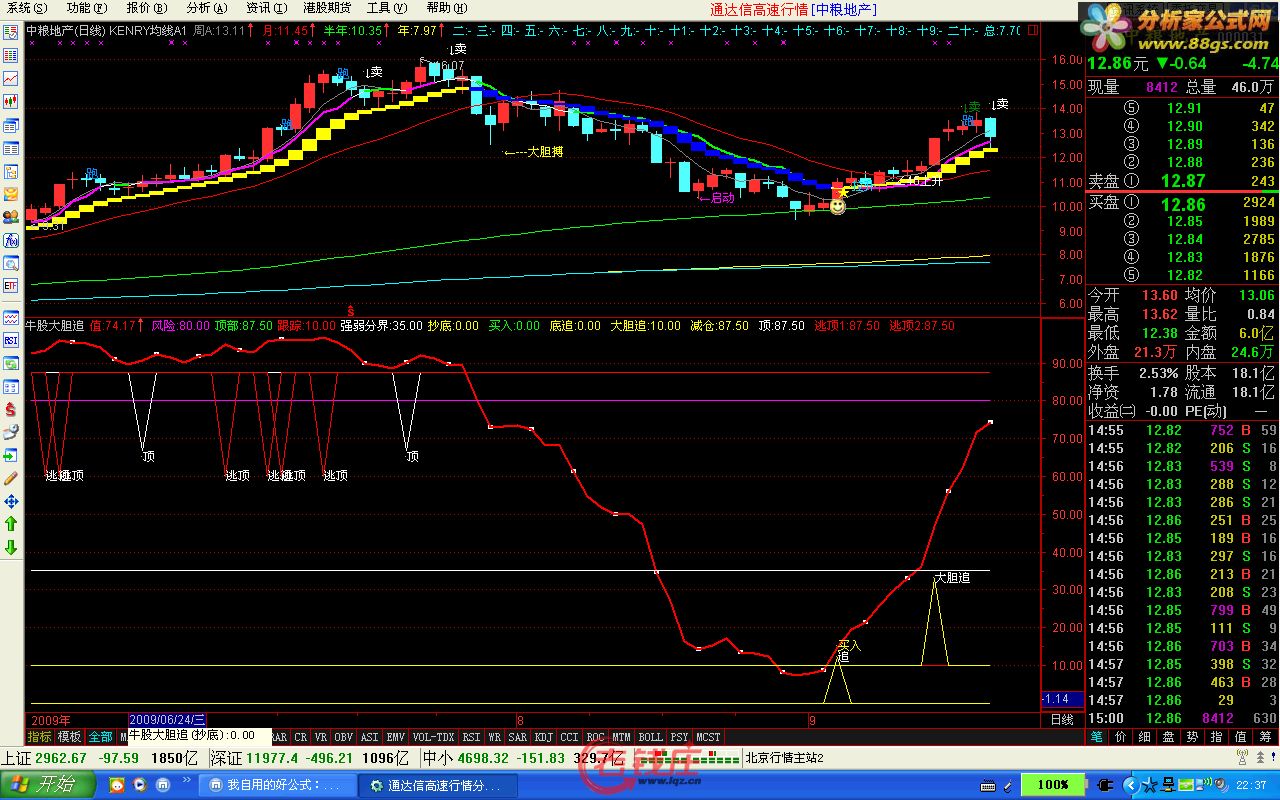Switch to 盘 tab in right panel
The height and width of the screenshot is (800, 1280).
click(1169, 736)
